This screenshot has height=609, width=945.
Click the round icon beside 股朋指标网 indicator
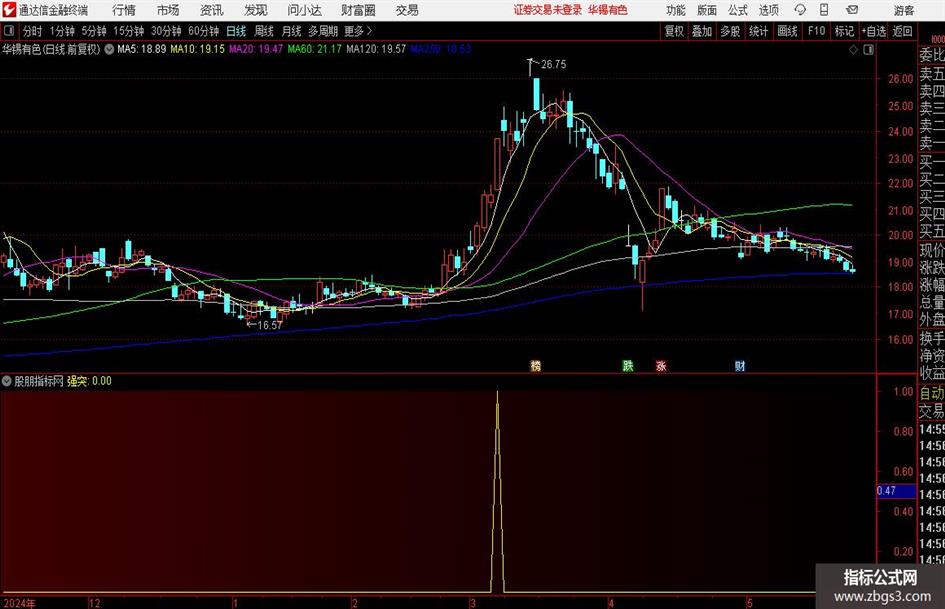7,381
